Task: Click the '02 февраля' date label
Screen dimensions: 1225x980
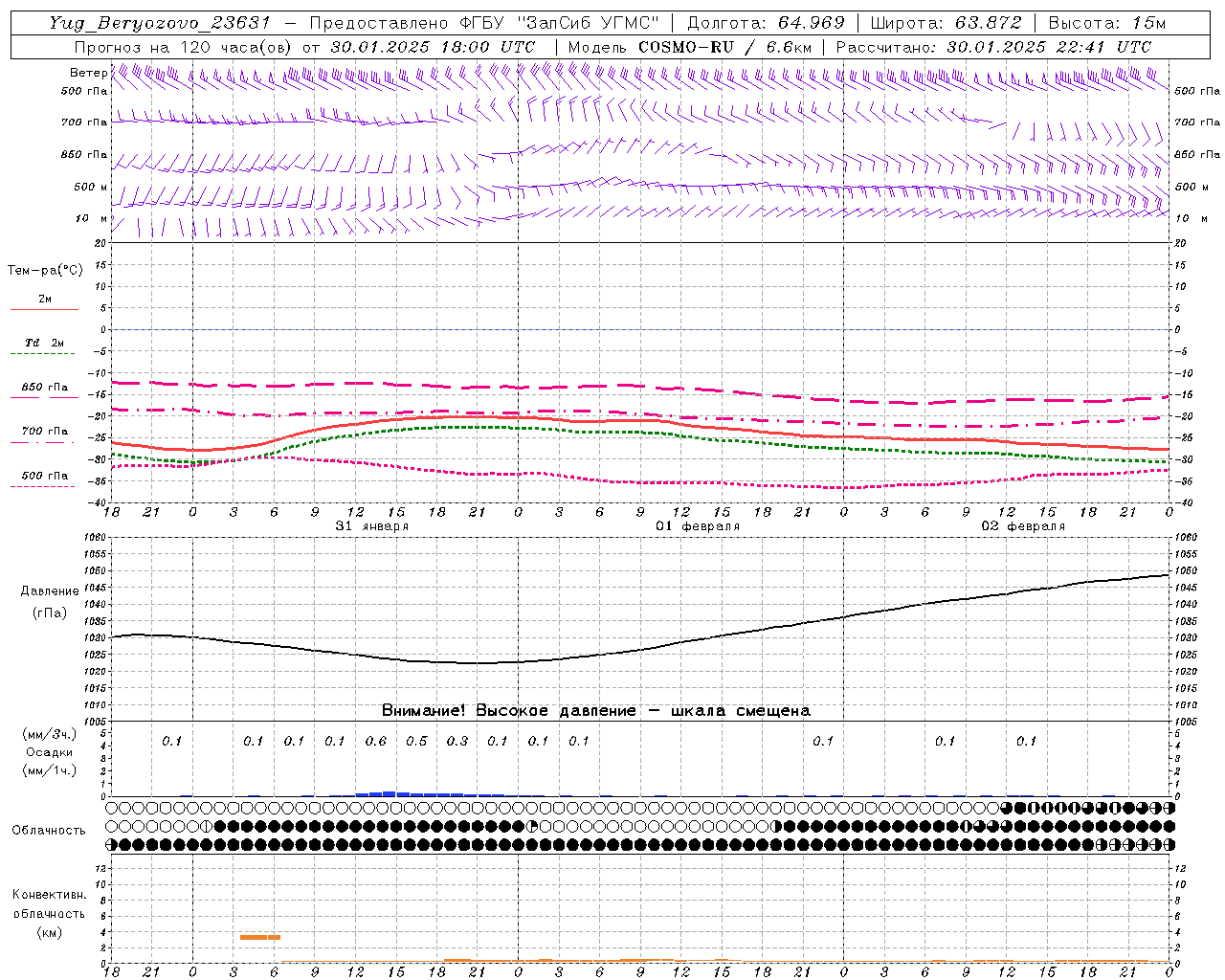Action: click(x=1023, y=526)
